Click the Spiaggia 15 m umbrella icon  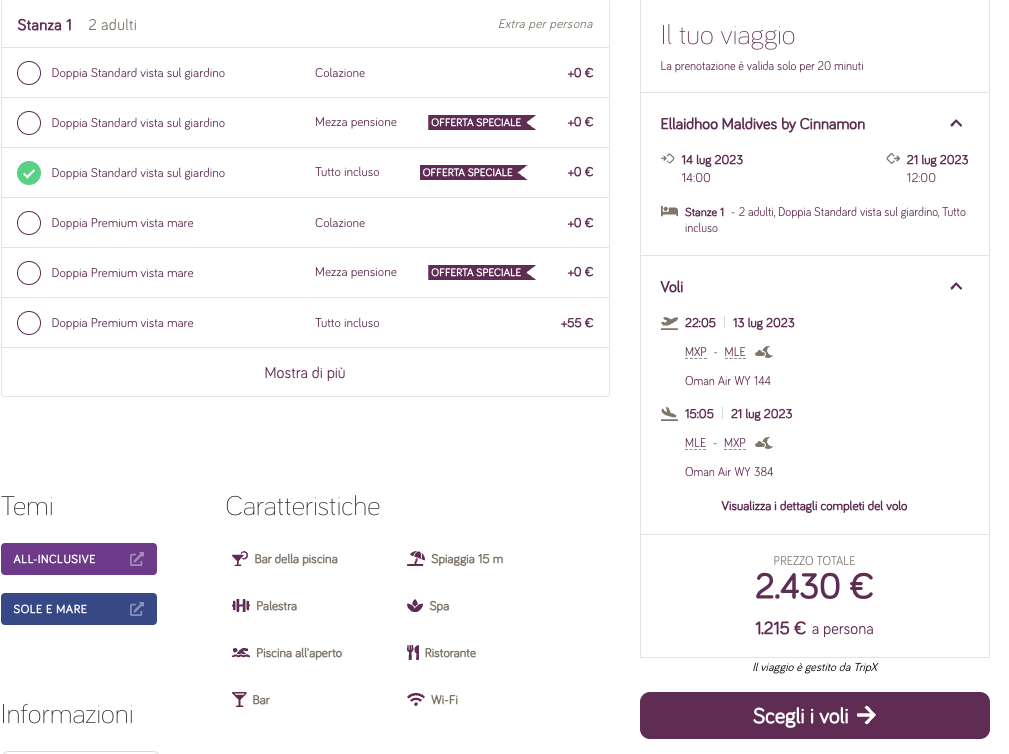pyautogui.click(x=415, y=559)
